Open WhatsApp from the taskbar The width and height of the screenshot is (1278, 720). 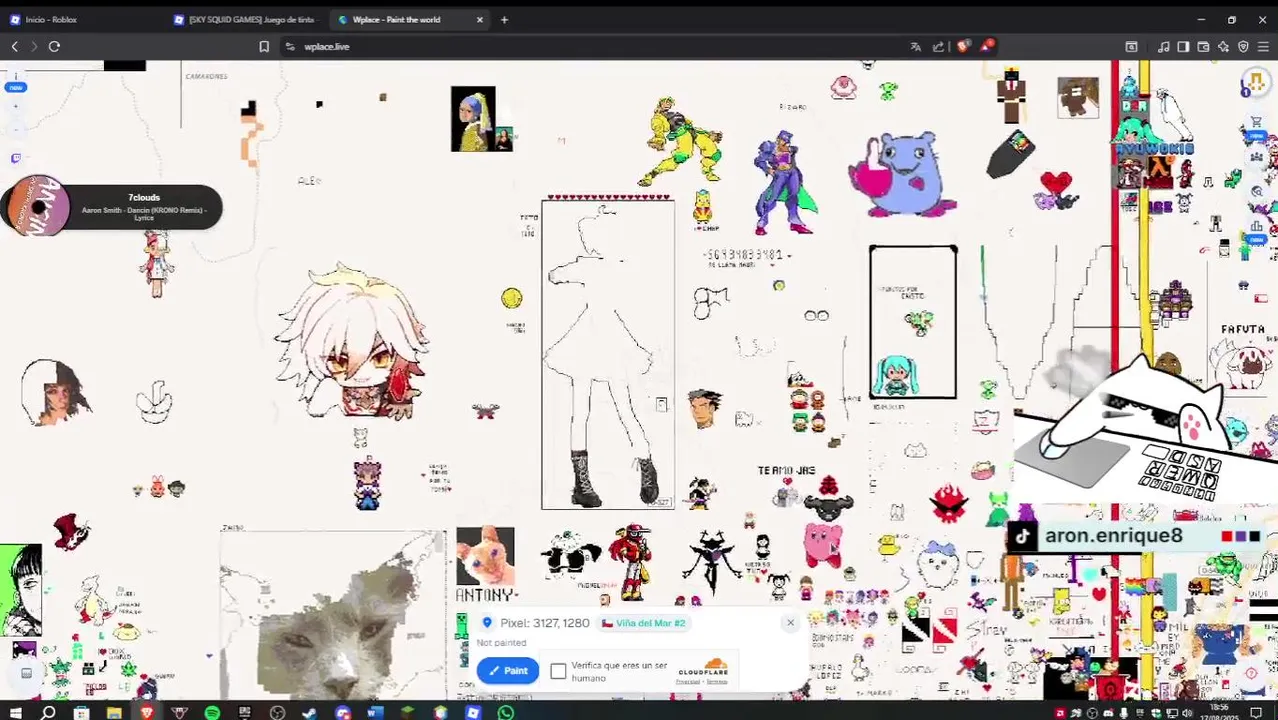pyautogui.click(x=505, y=712)
